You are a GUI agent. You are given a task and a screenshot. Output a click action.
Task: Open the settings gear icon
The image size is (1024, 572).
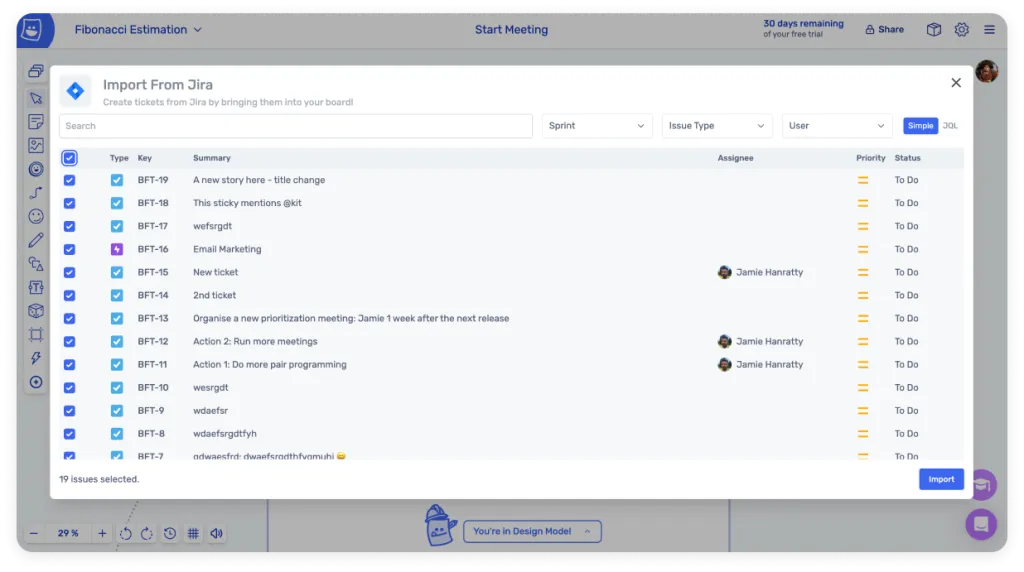tap(961, 30)
